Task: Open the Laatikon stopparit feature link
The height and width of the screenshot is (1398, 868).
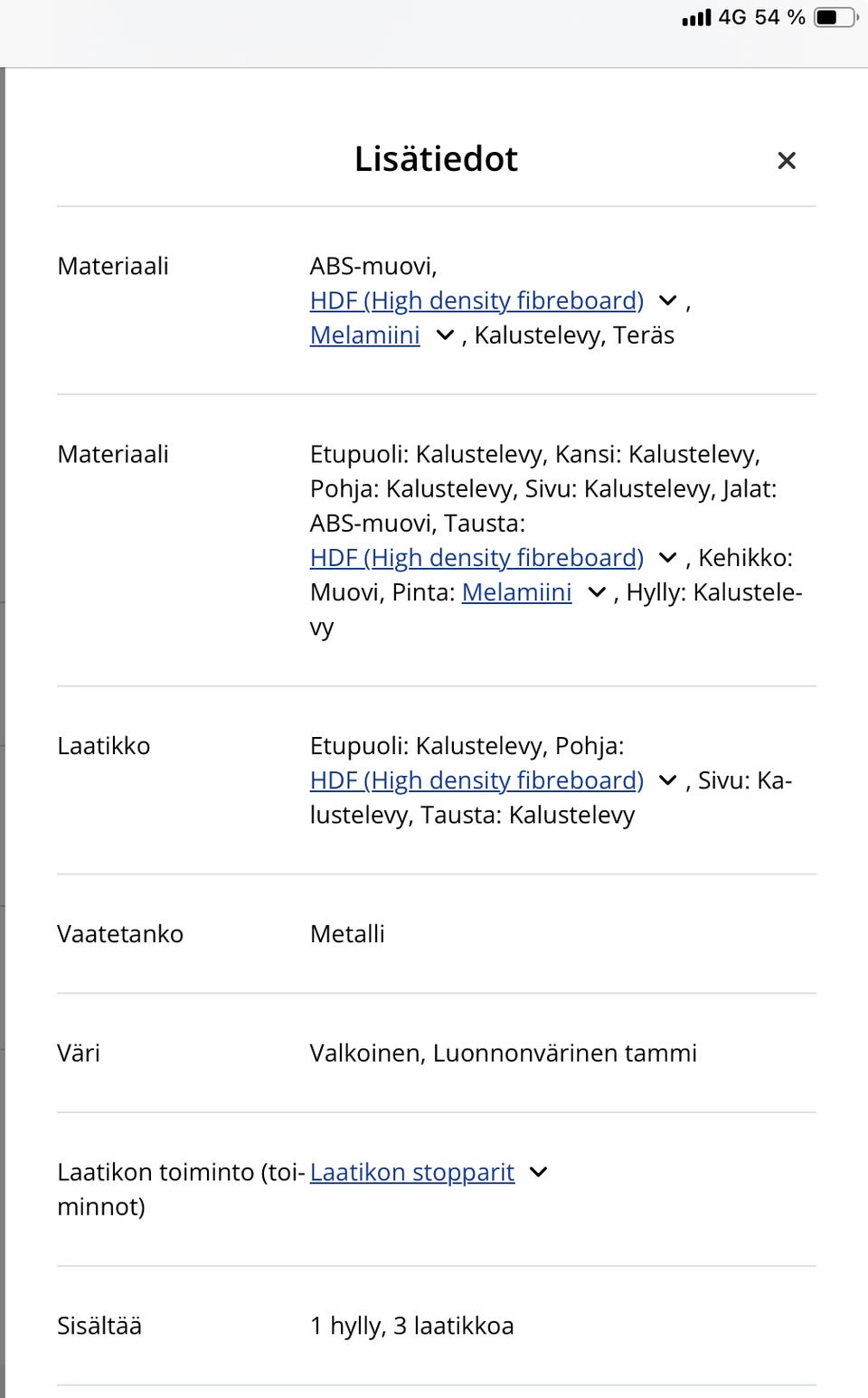Action: pyautogui.click(x=411, y=1172)
